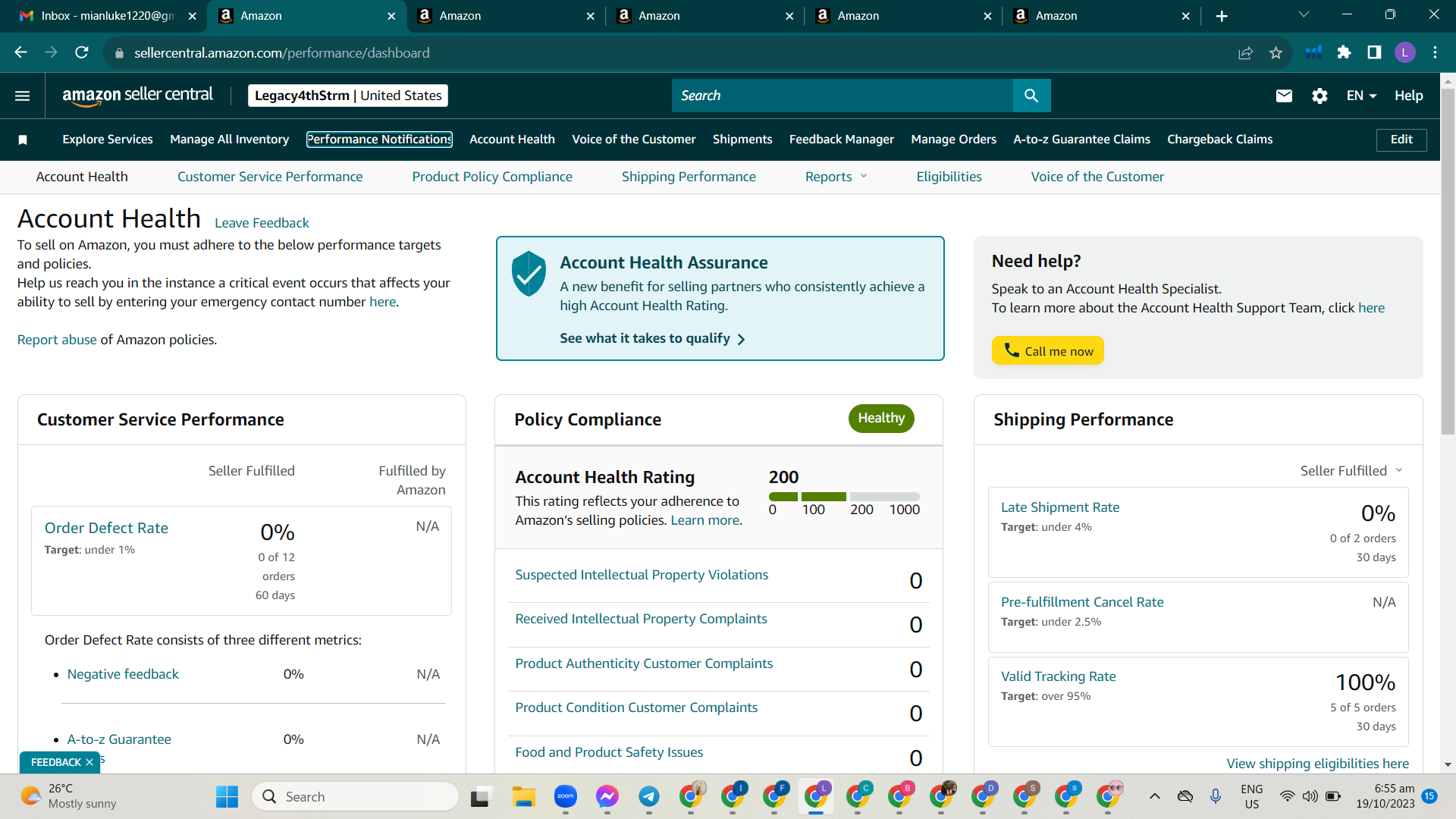
Task: Open the Late Shipment Rate link
Action: coord(1059,507)
